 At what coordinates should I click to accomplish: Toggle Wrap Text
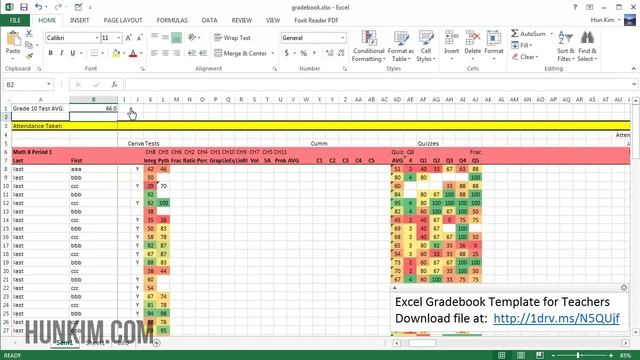[232, 38]
